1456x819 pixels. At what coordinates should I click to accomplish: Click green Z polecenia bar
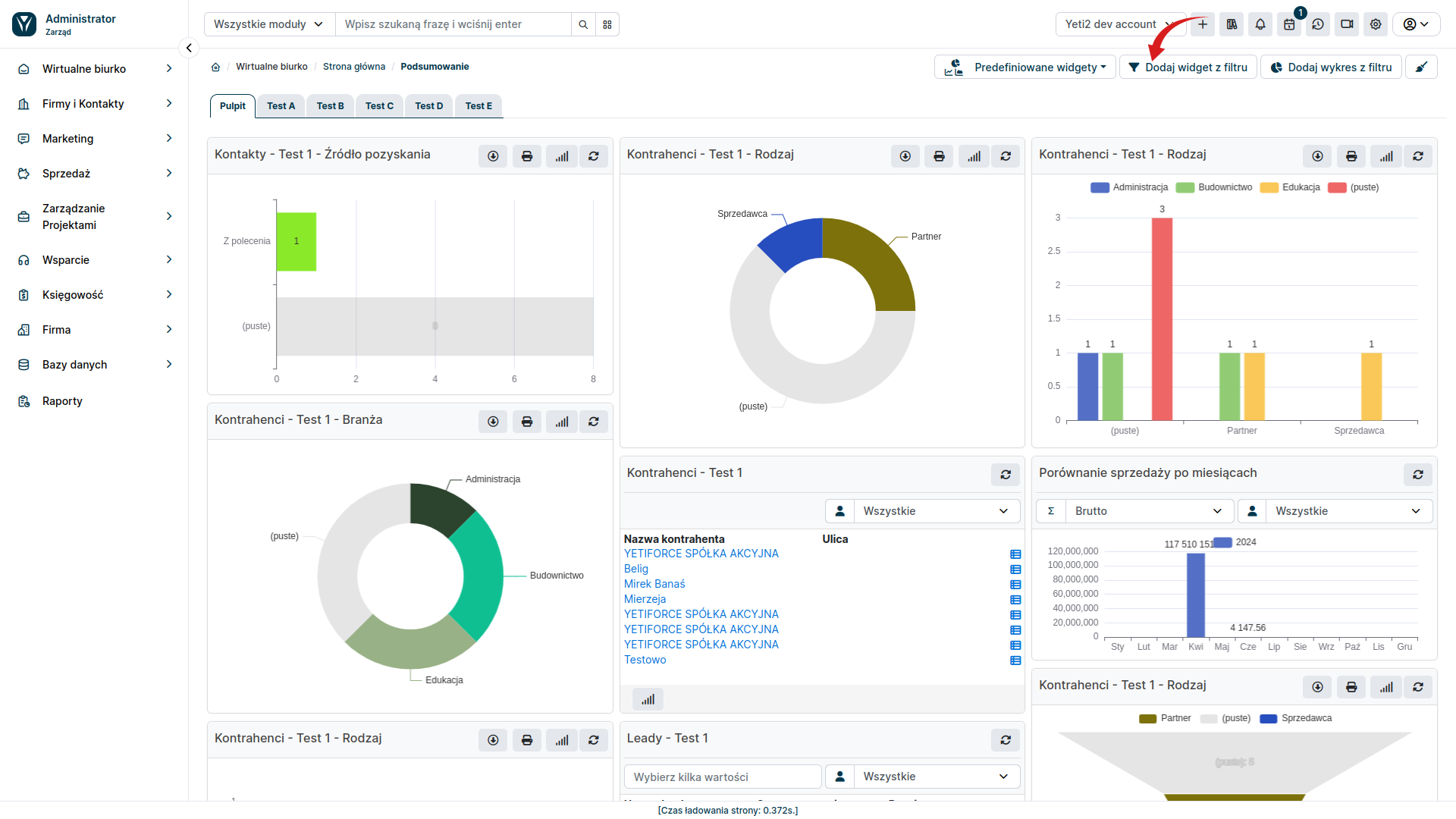(297, 241)
